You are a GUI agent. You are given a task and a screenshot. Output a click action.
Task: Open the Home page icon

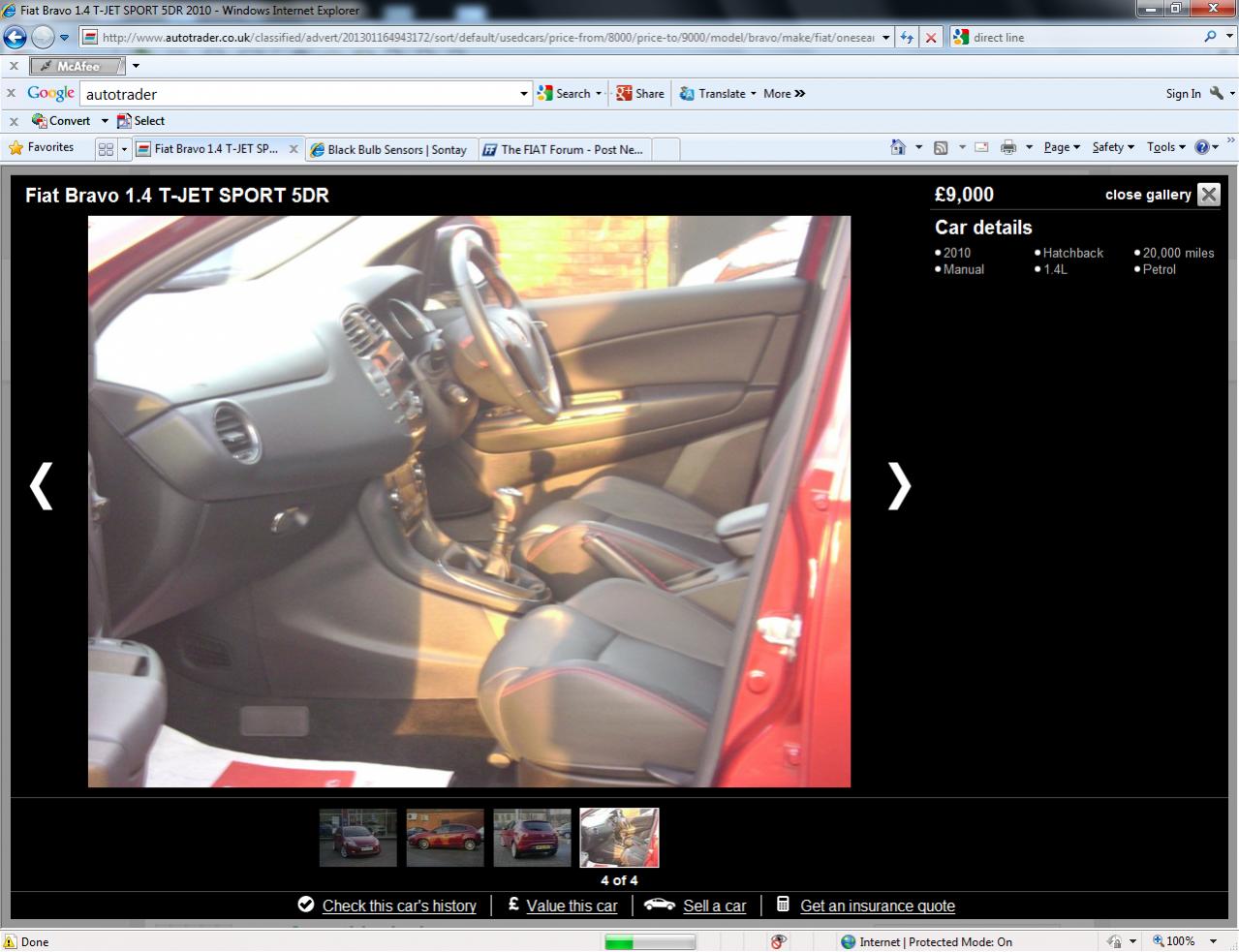click(898, 147)
